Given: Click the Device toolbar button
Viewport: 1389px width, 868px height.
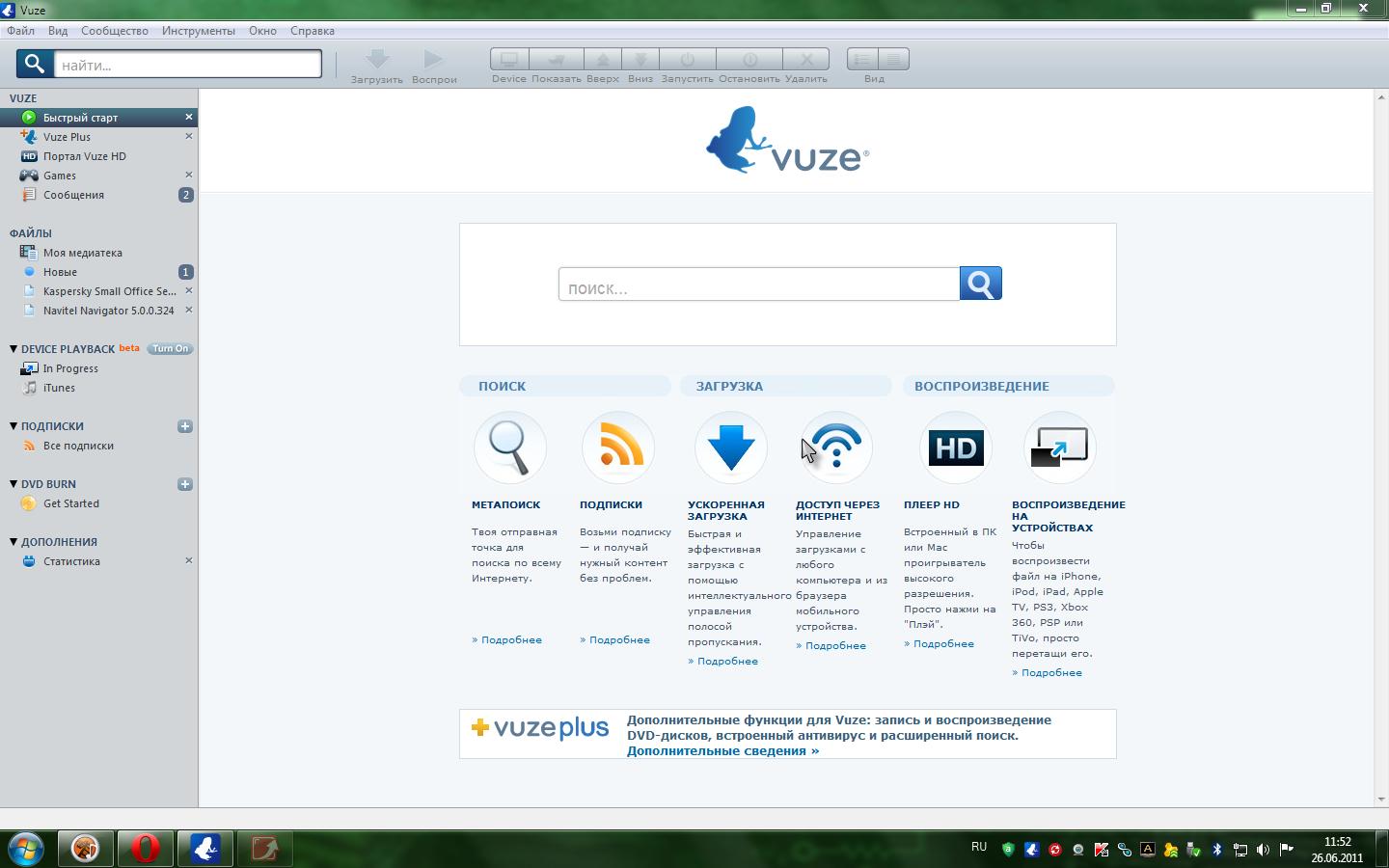Looking at the screenshot, I should click(509, 60).
